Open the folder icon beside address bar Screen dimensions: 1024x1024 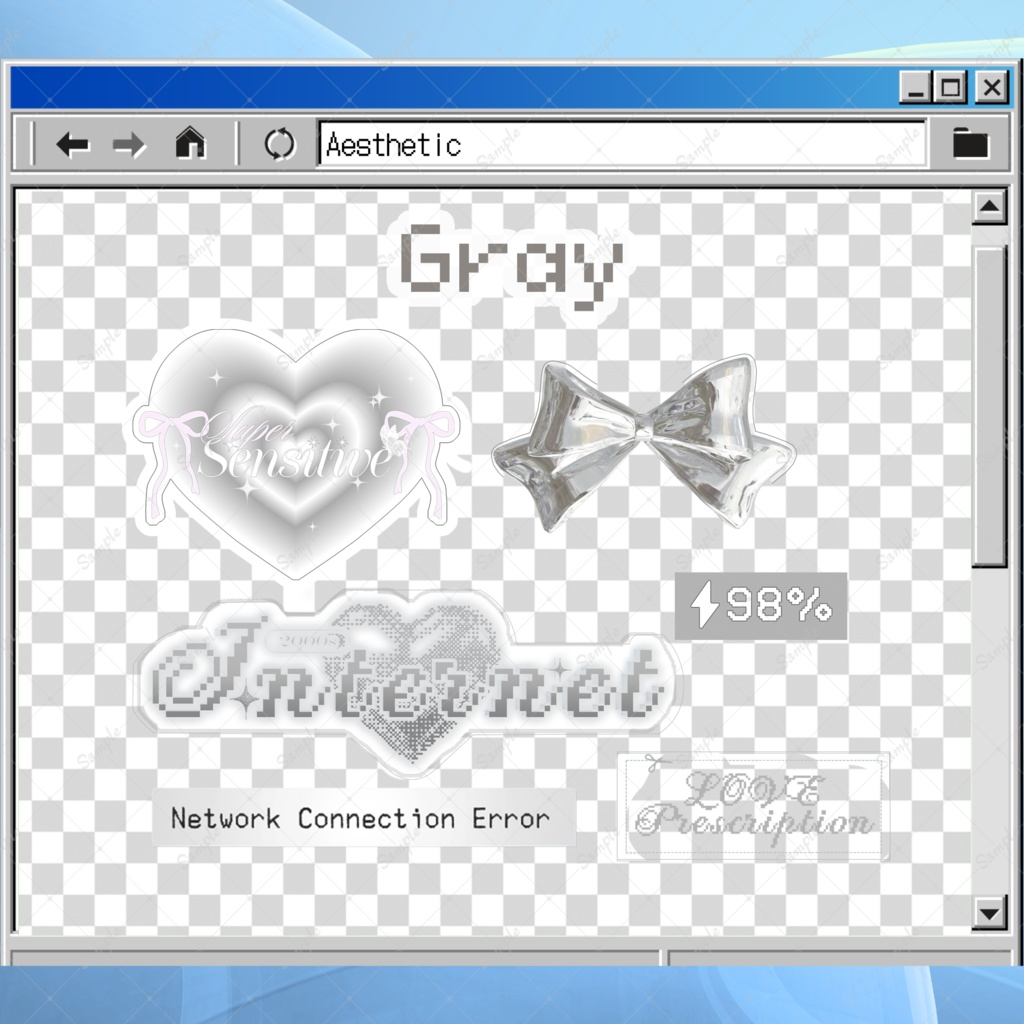tap(970, 142)
